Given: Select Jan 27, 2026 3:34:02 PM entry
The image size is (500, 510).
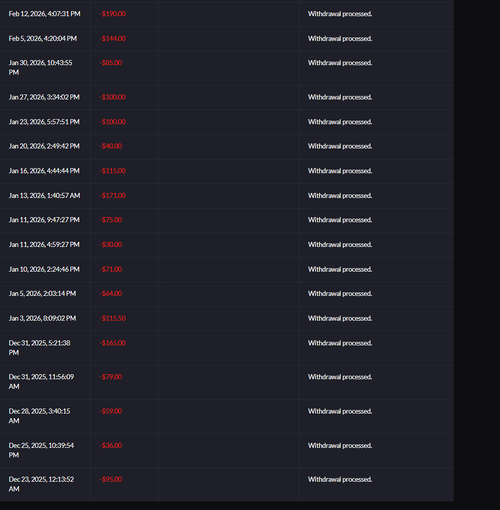Looking at the screenshot, I should pyautogui.click(x=44, y=97).
